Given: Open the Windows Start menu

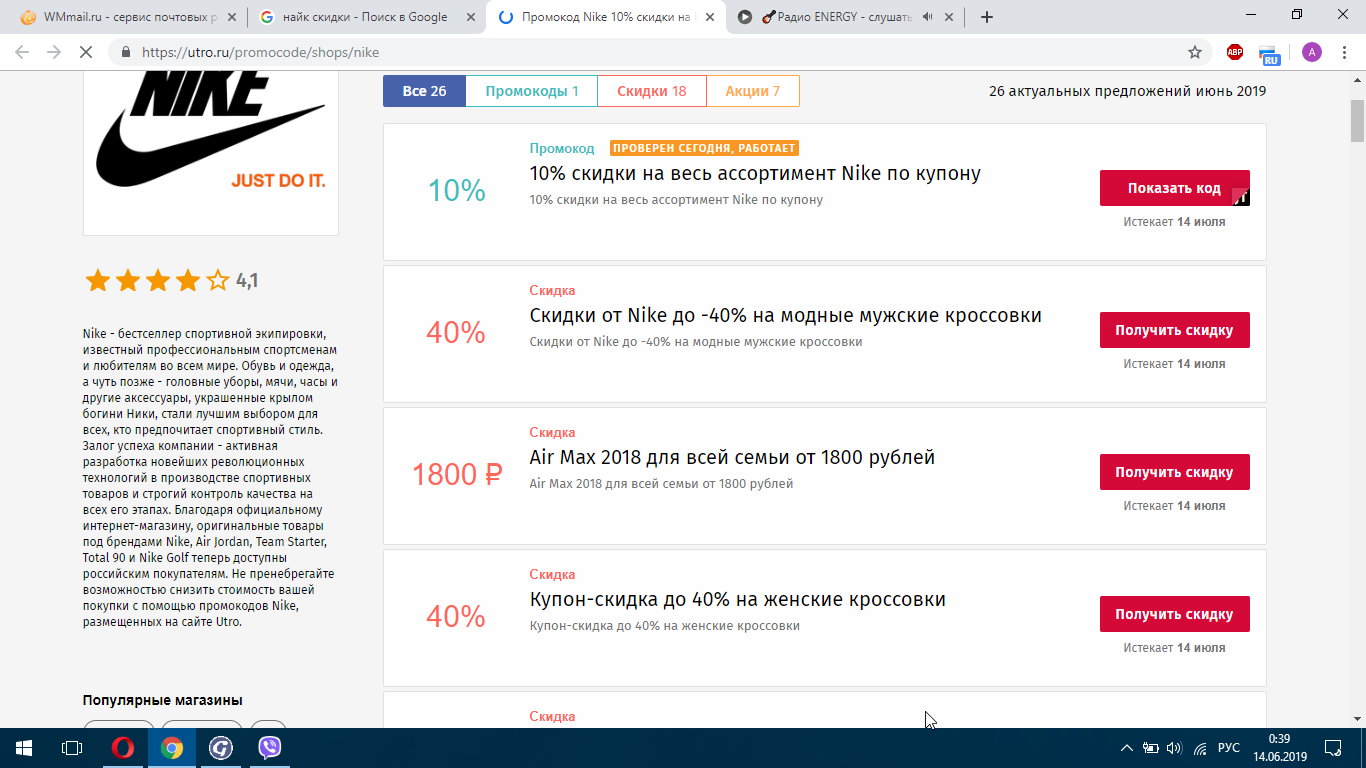Looking at the screenshot, I should click(23, 747).
